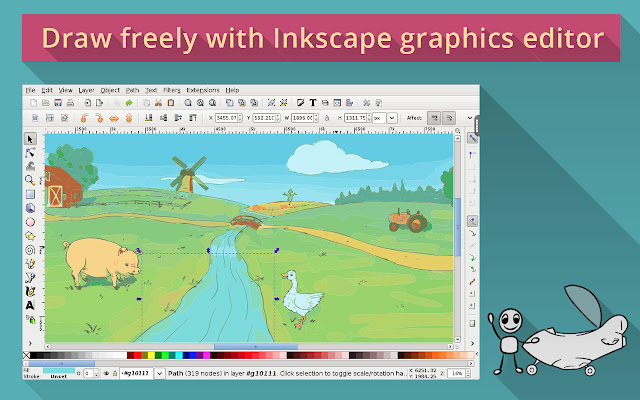Open the View menu
This screenshot has width=640, height=400.
pos(65,90)
